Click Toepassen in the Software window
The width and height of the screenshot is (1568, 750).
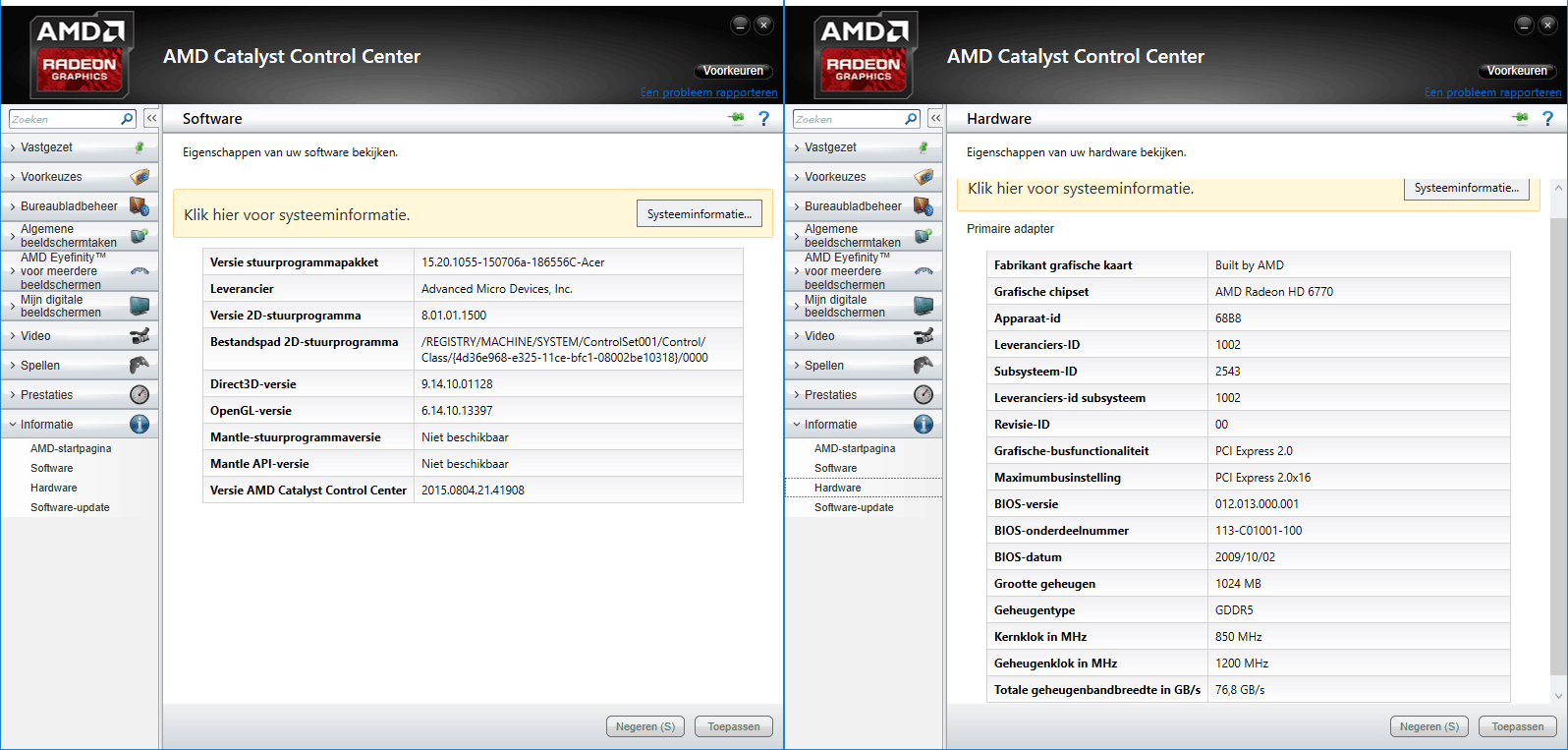[734, 726]
